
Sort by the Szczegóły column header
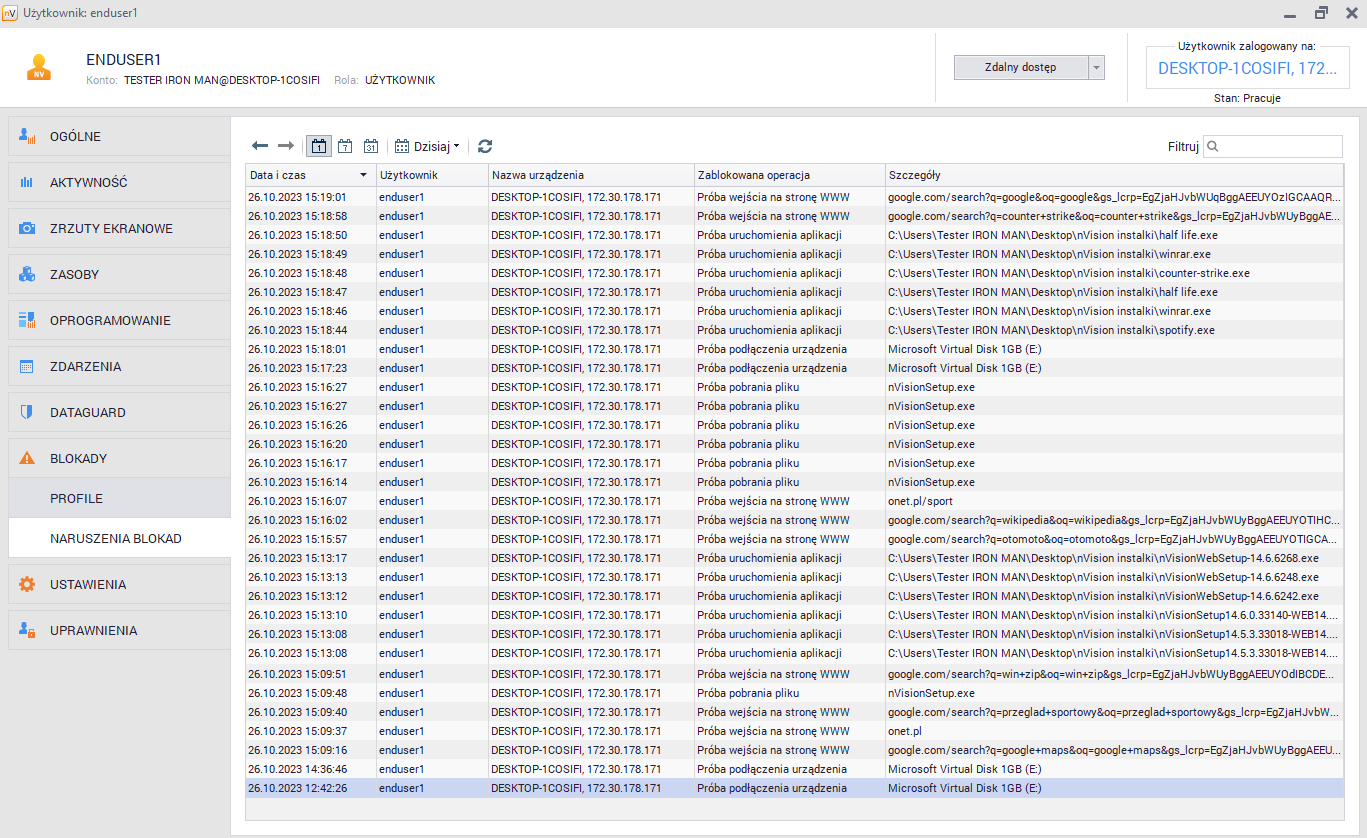point(1114,175)
